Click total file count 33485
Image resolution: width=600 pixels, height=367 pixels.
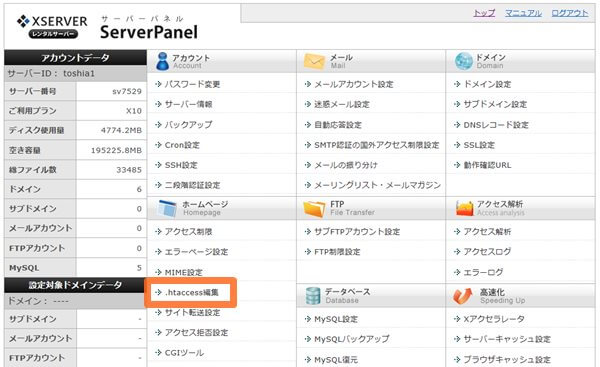tap(129, 170)
